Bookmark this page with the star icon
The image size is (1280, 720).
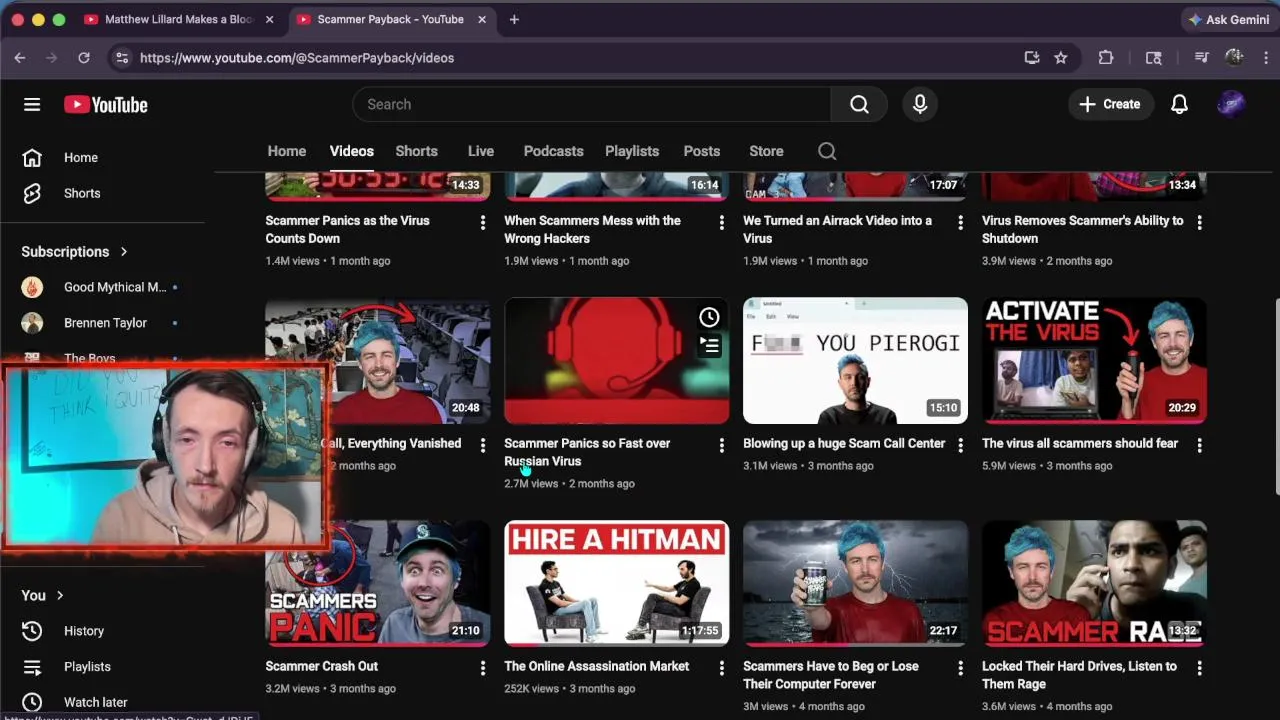pyautogui.click(x=1061, y=58)
